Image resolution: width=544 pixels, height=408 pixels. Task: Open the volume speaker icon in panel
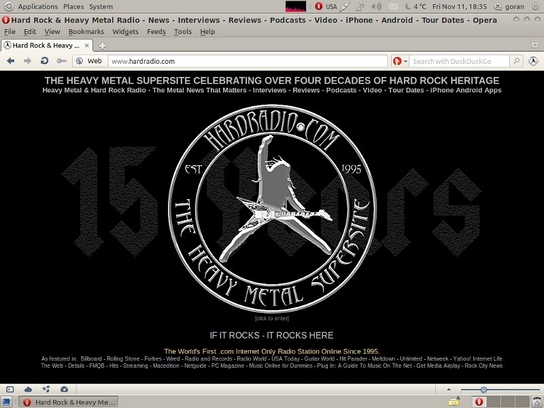376,6
